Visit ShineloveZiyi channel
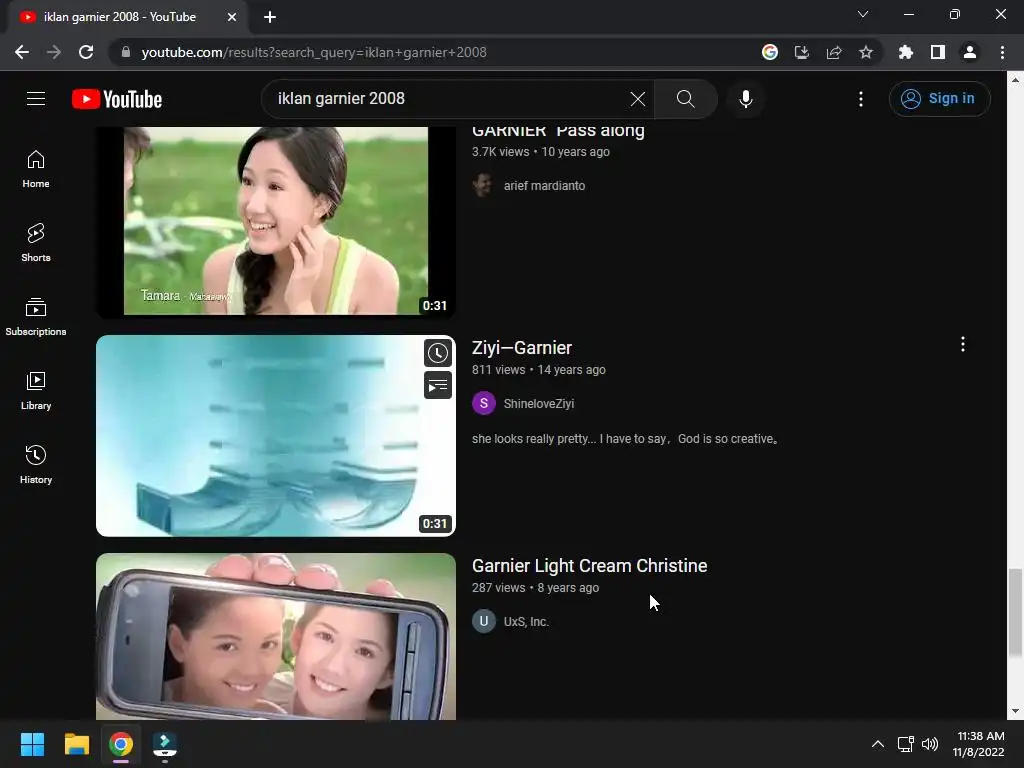The image size is (1024, 768). click(x=539, y=404)
